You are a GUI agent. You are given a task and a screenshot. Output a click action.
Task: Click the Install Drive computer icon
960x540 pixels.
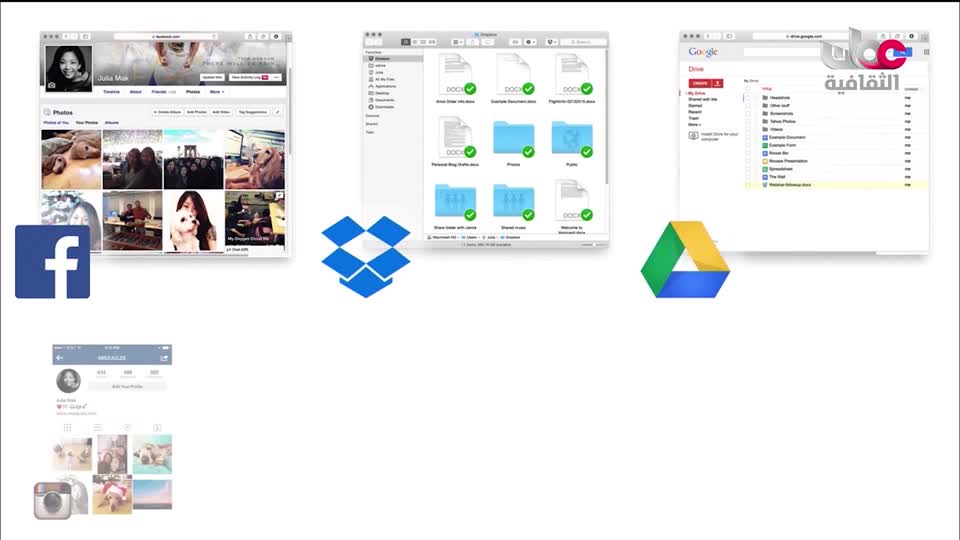click(693, 136)
